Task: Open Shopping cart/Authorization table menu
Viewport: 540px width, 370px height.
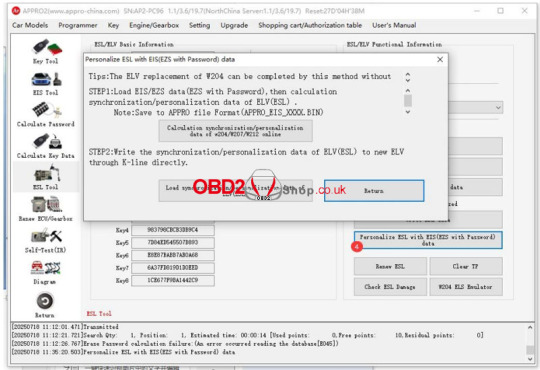Action: pos(310,25)
